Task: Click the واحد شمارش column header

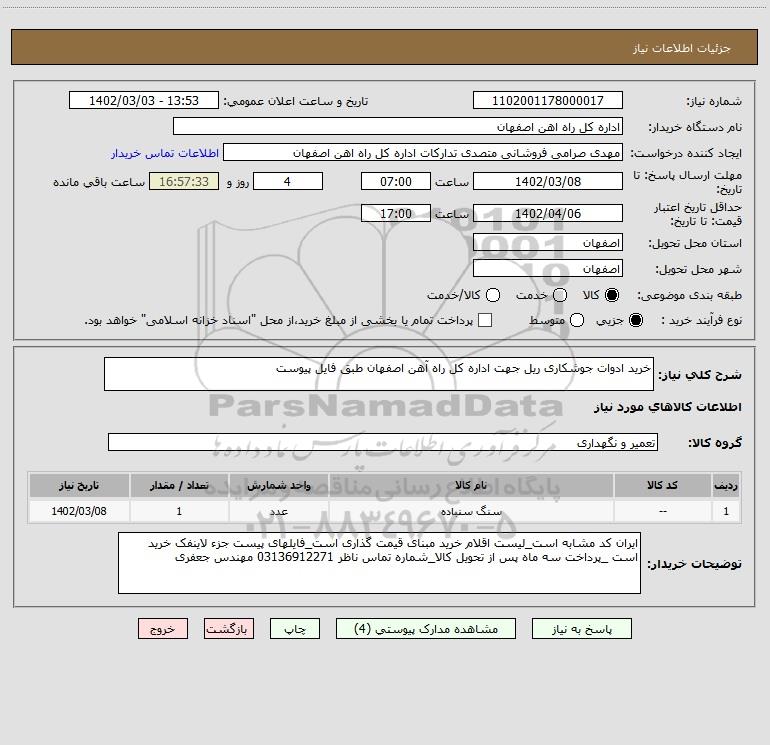Action: (278, 485)
